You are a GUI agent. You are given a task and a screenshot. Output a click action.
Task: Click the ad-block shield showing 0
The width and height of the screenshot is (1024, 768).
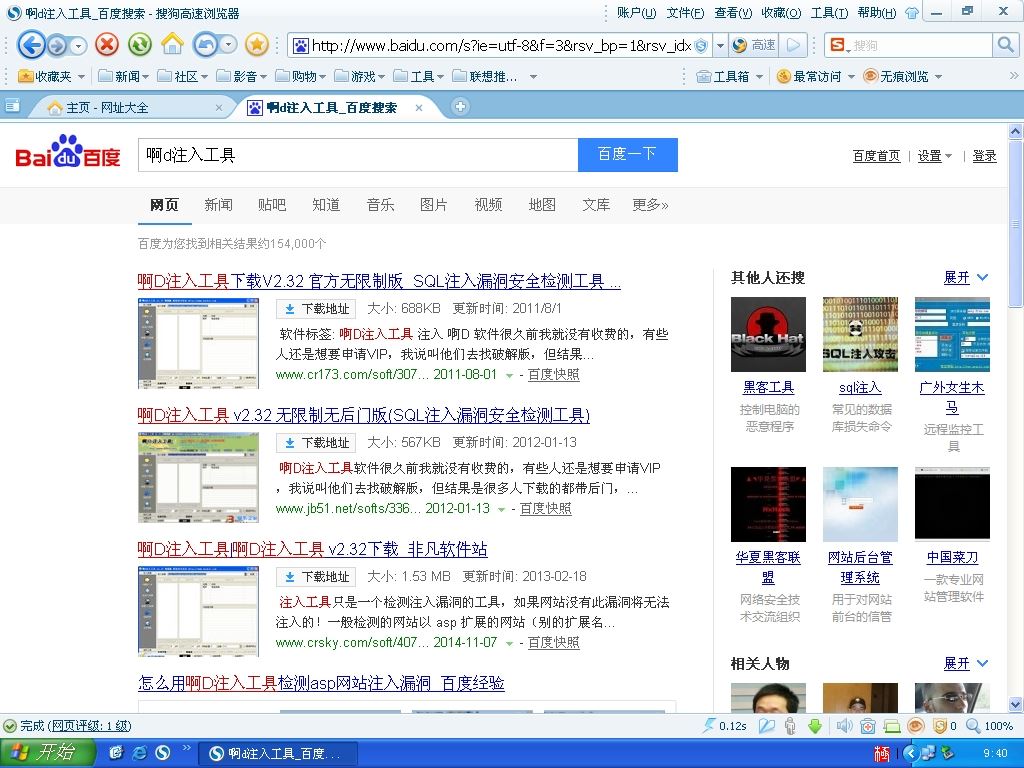[x=944, y=726]
